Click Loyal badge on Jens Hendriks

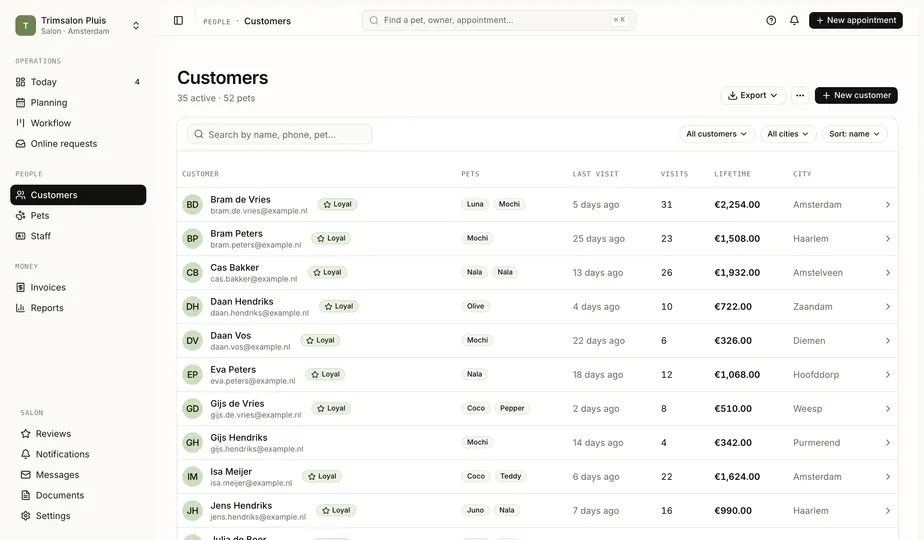coord(336,511)
